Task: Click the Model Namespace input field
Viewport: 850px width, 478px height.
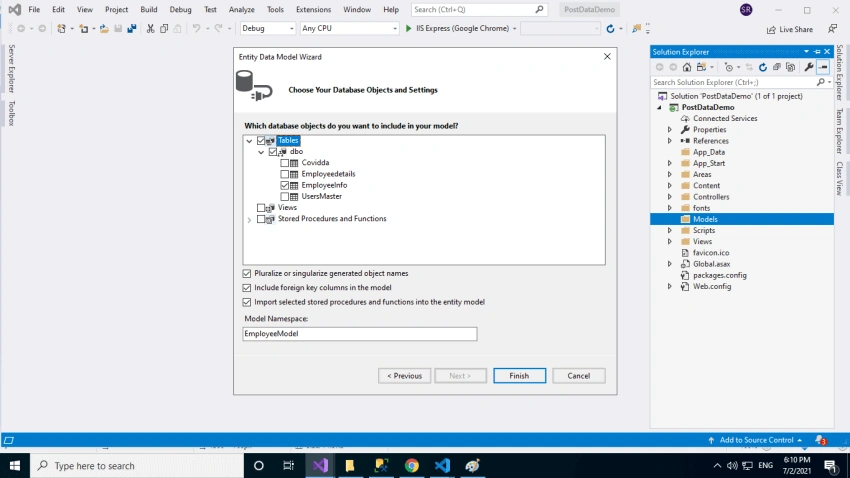Action: tap(360, 334)
